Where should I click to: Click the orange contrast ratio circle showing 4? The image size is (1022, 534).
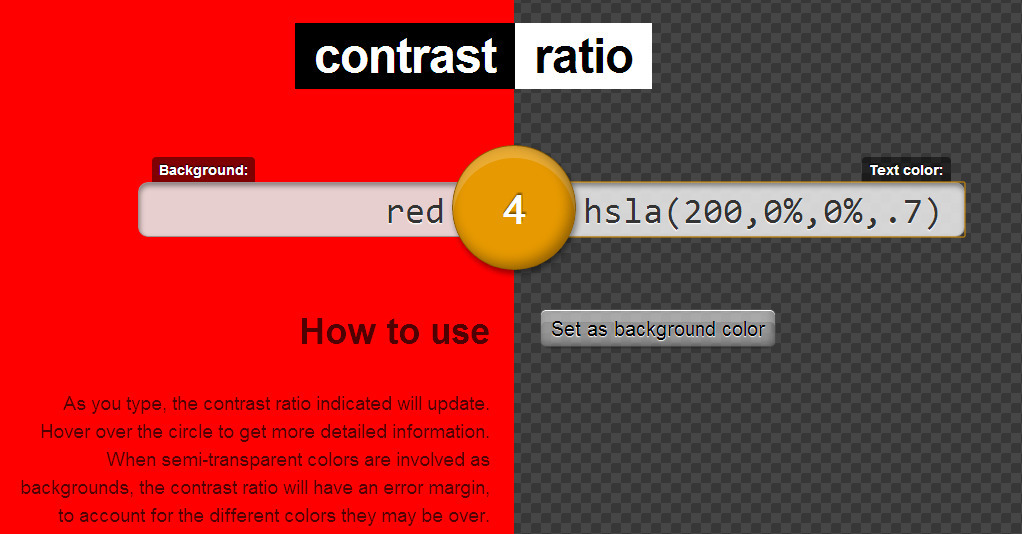pyautogui.click(x=514, y=208)
